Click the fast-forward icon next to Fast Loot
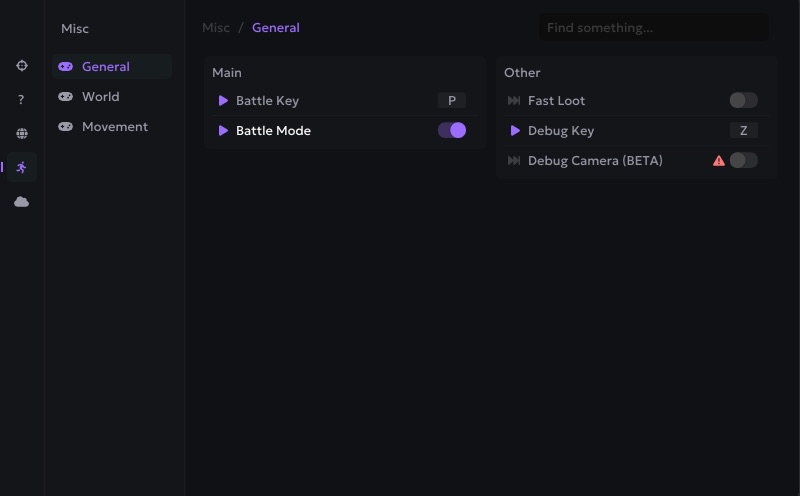 tap(514, 101)
